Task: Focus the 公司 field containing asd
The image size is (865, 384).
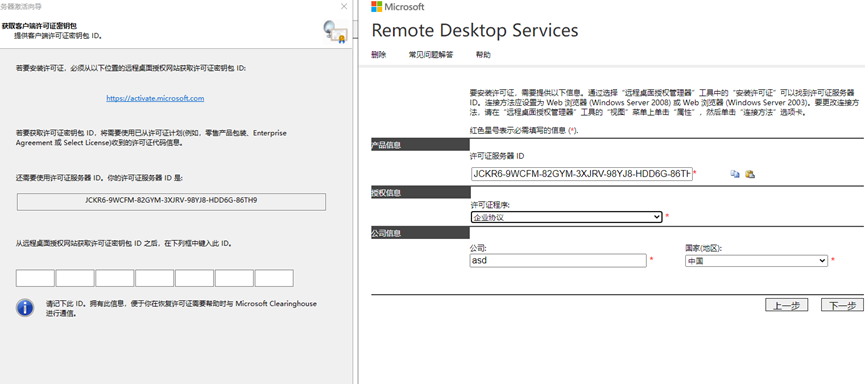Action: (558, 260)
